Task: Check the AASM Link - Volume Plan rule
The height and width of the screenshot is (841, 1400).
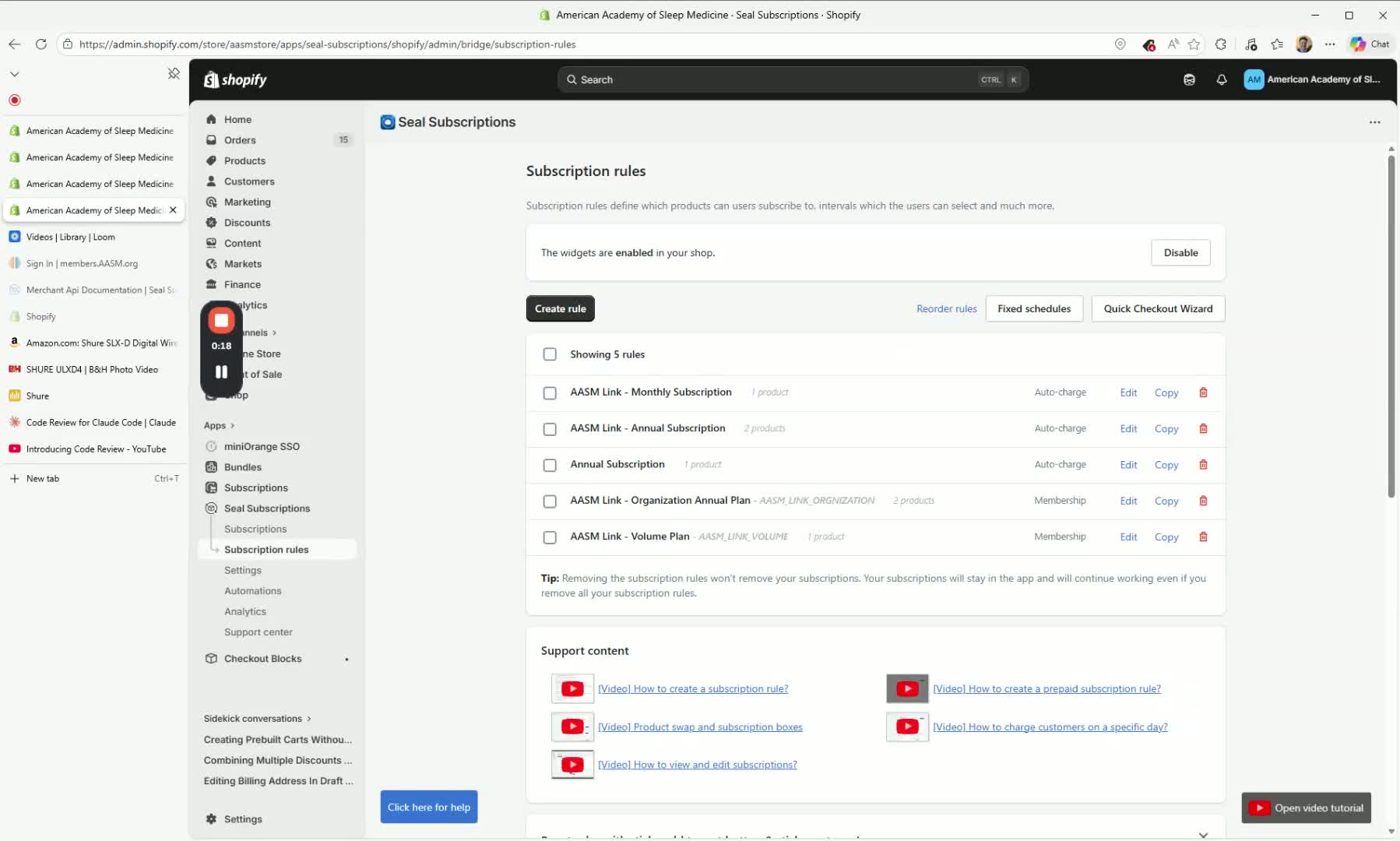Action: [x=550, y=537]
